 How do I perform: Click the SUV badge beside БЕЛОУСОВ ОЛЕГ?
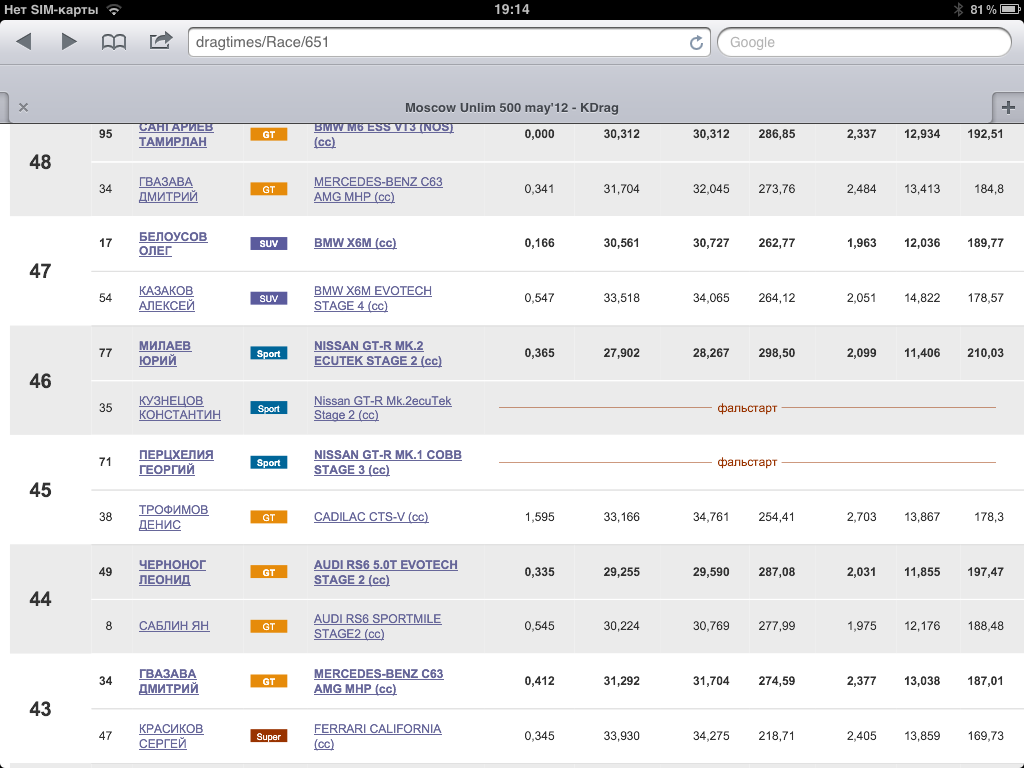coord(268,244)
